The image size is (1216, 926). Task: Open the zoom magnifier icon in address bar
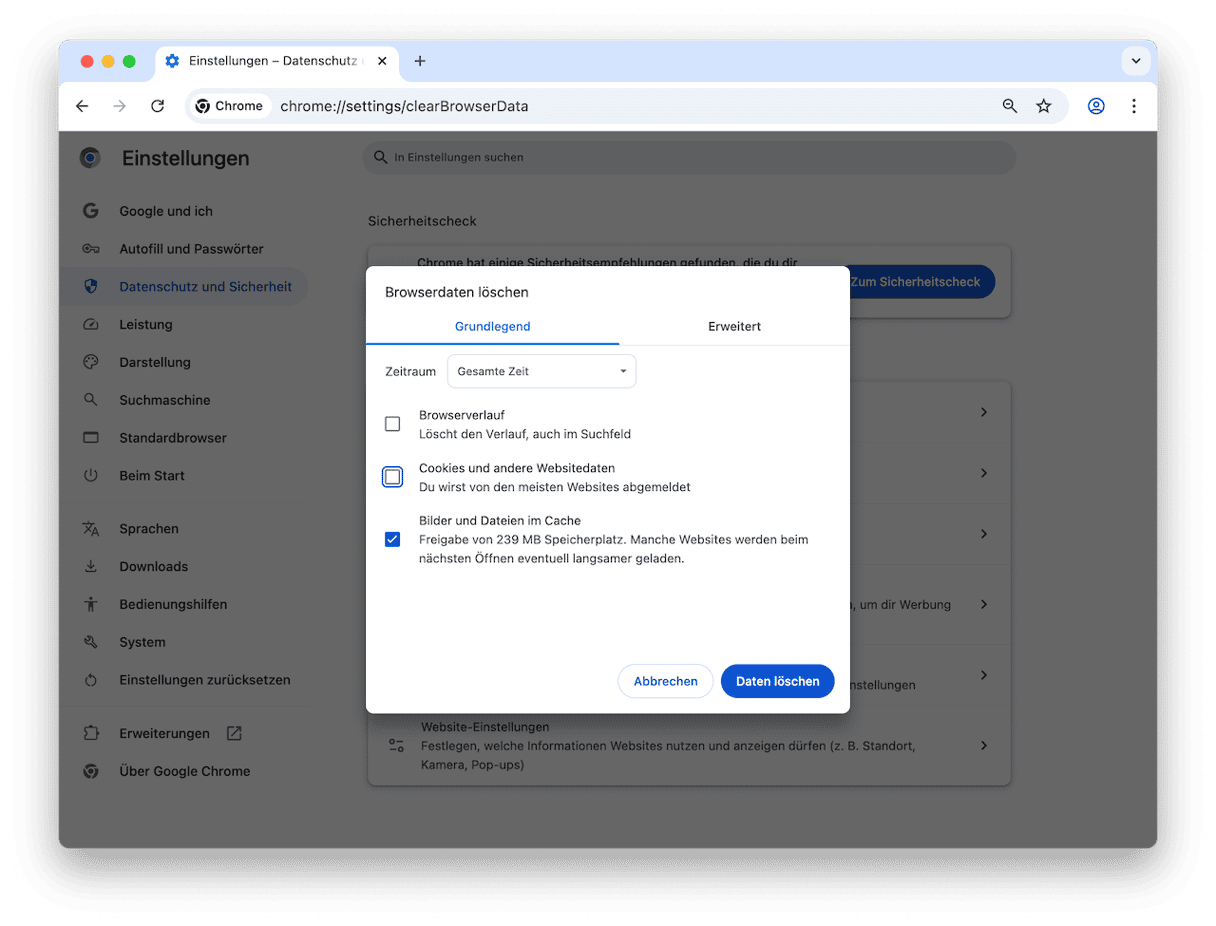1010,106
